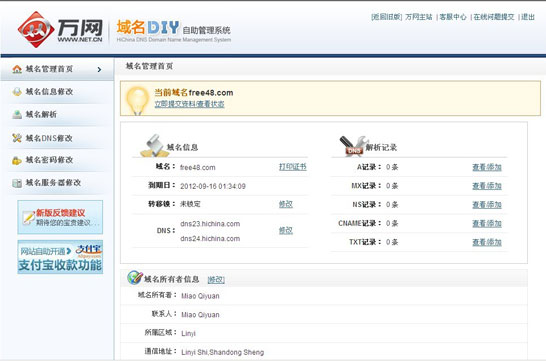Click 查看/添加 for TXT记录
546x361 pixels.
coord(487,243)
